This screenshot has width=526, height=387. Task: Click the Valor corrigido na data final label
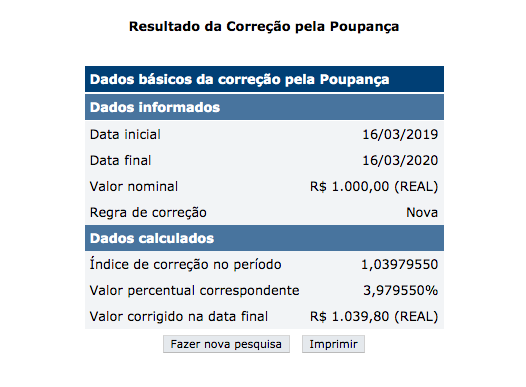tap(179, 317)
